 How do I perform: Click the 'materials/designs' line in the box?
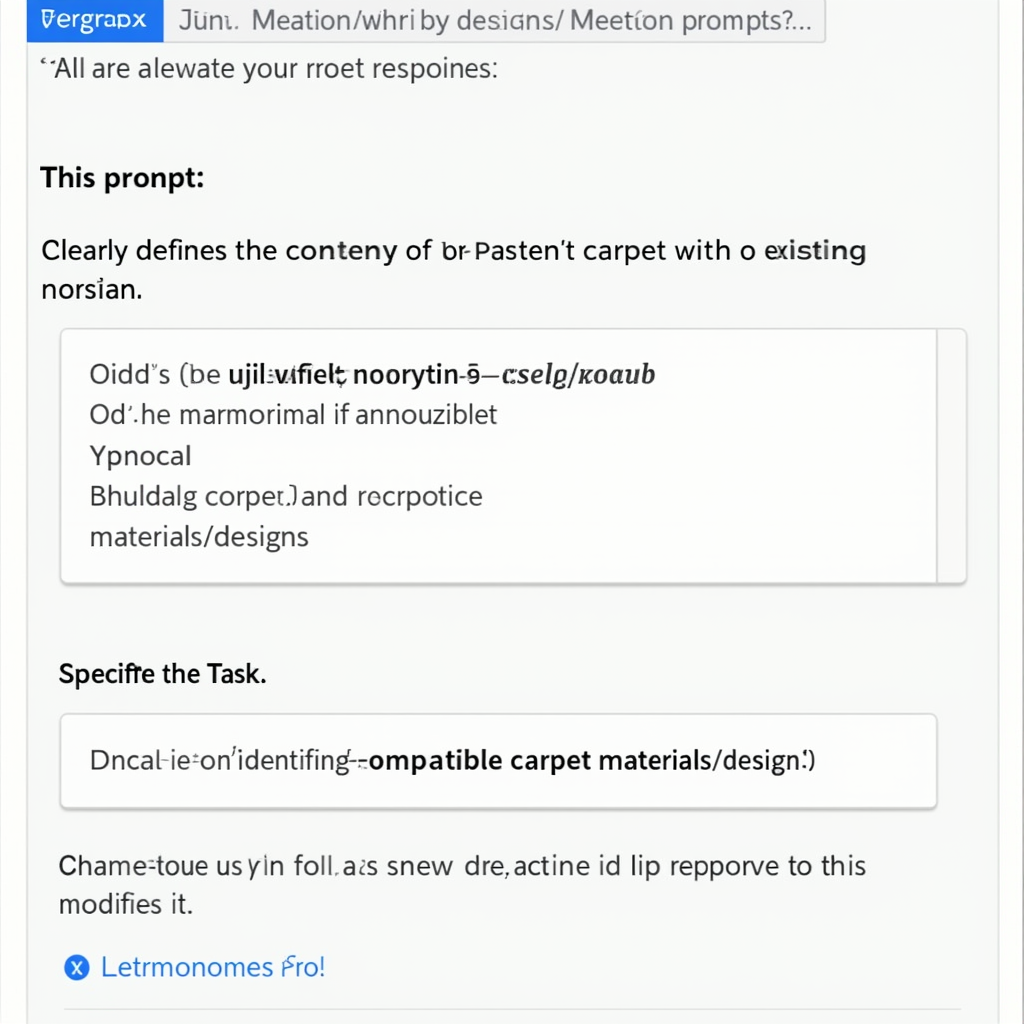point(199,537)
